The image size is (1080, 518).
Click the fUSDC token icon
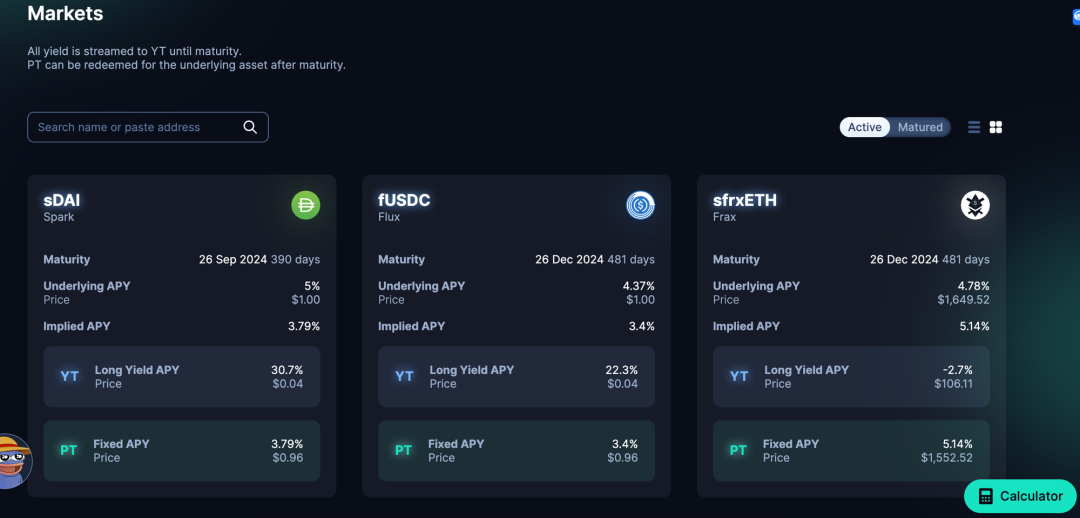pyautogui.click(x=640, y=206)
